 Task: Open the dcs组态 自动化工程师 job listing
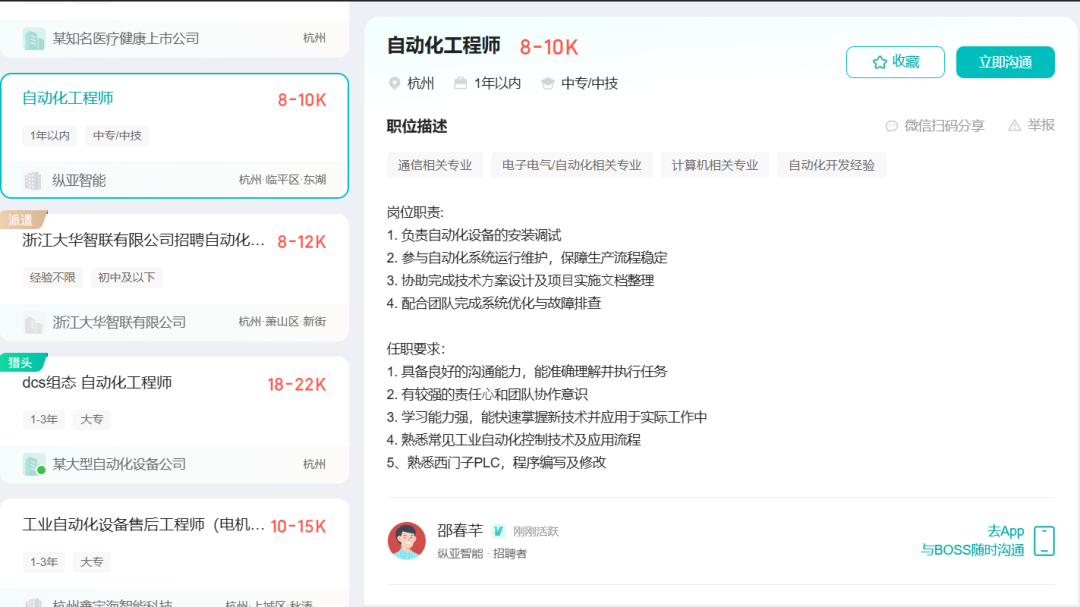[97, 383]
